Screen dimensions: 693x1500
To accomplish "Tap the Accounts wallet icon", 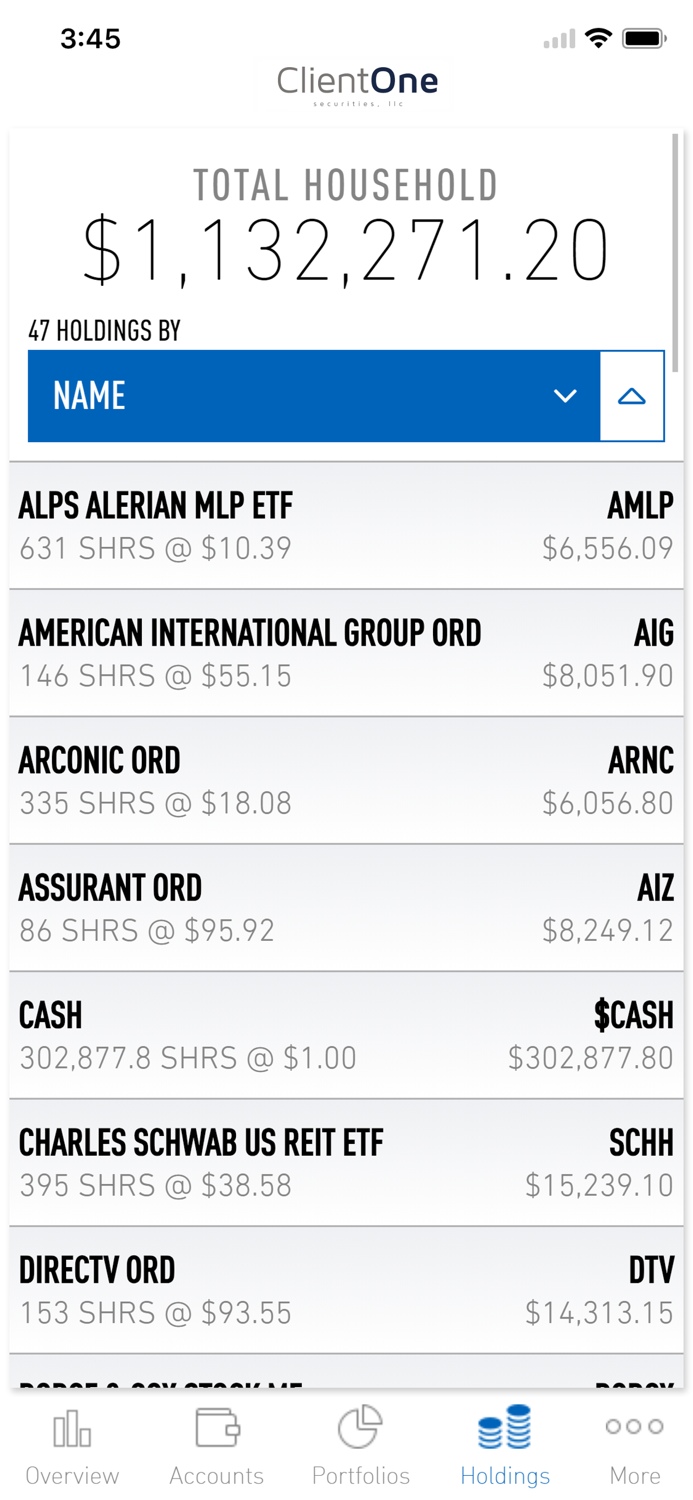I will pos(217,1428).
